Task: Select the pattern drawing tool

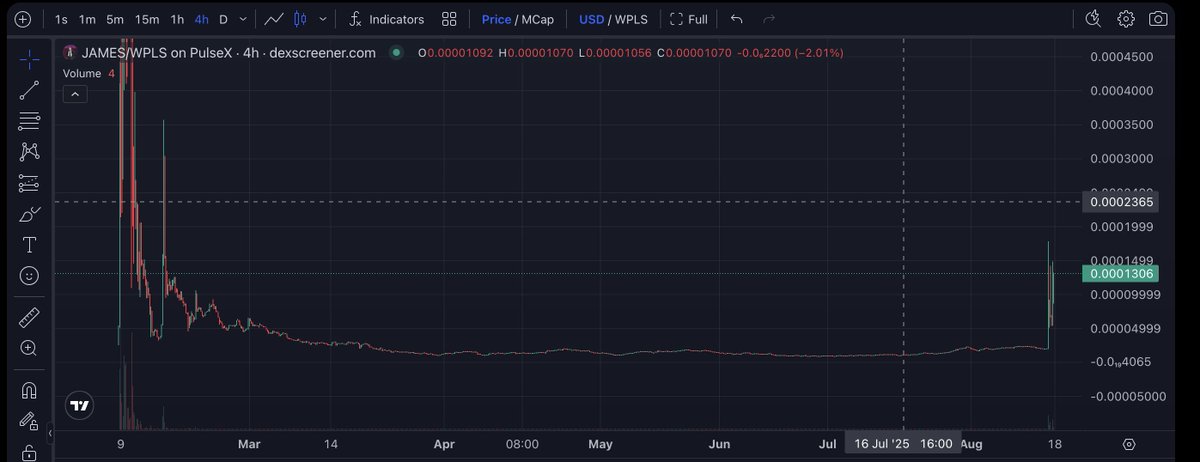Action: point(30,152)
